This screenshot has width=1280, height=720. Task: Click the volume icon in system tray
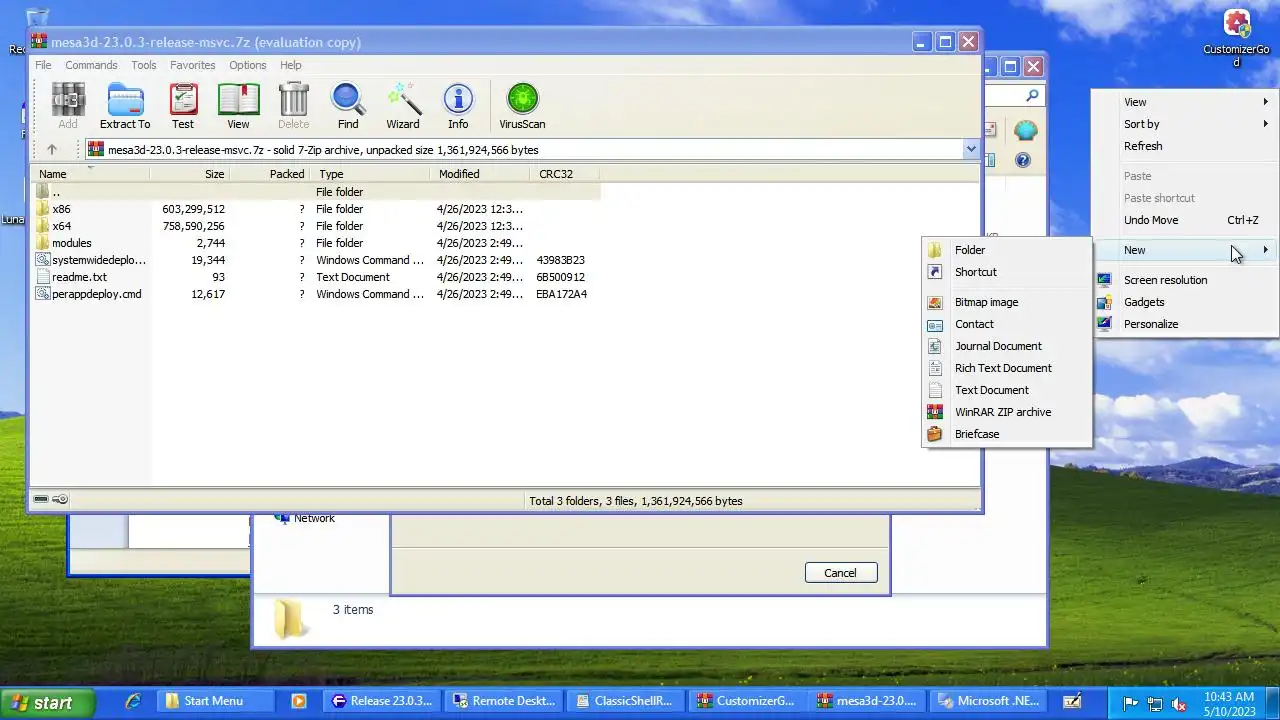(x=1179, y=703)
